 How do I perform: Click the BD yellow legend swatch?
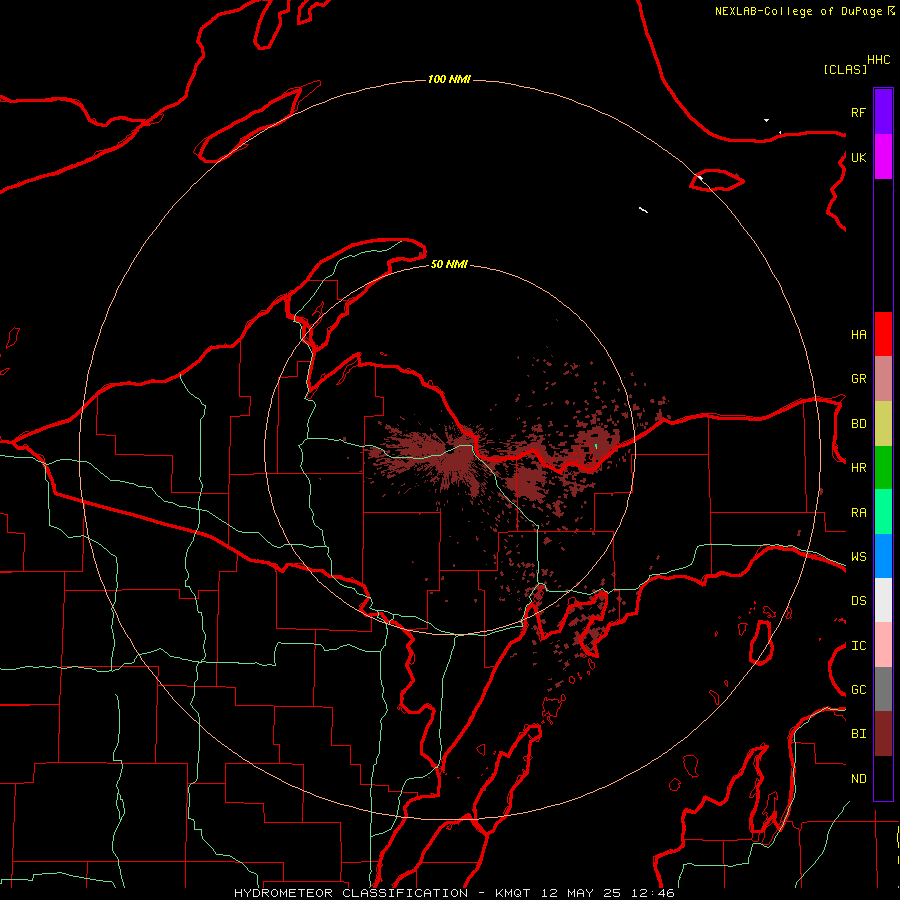(883, 423)
